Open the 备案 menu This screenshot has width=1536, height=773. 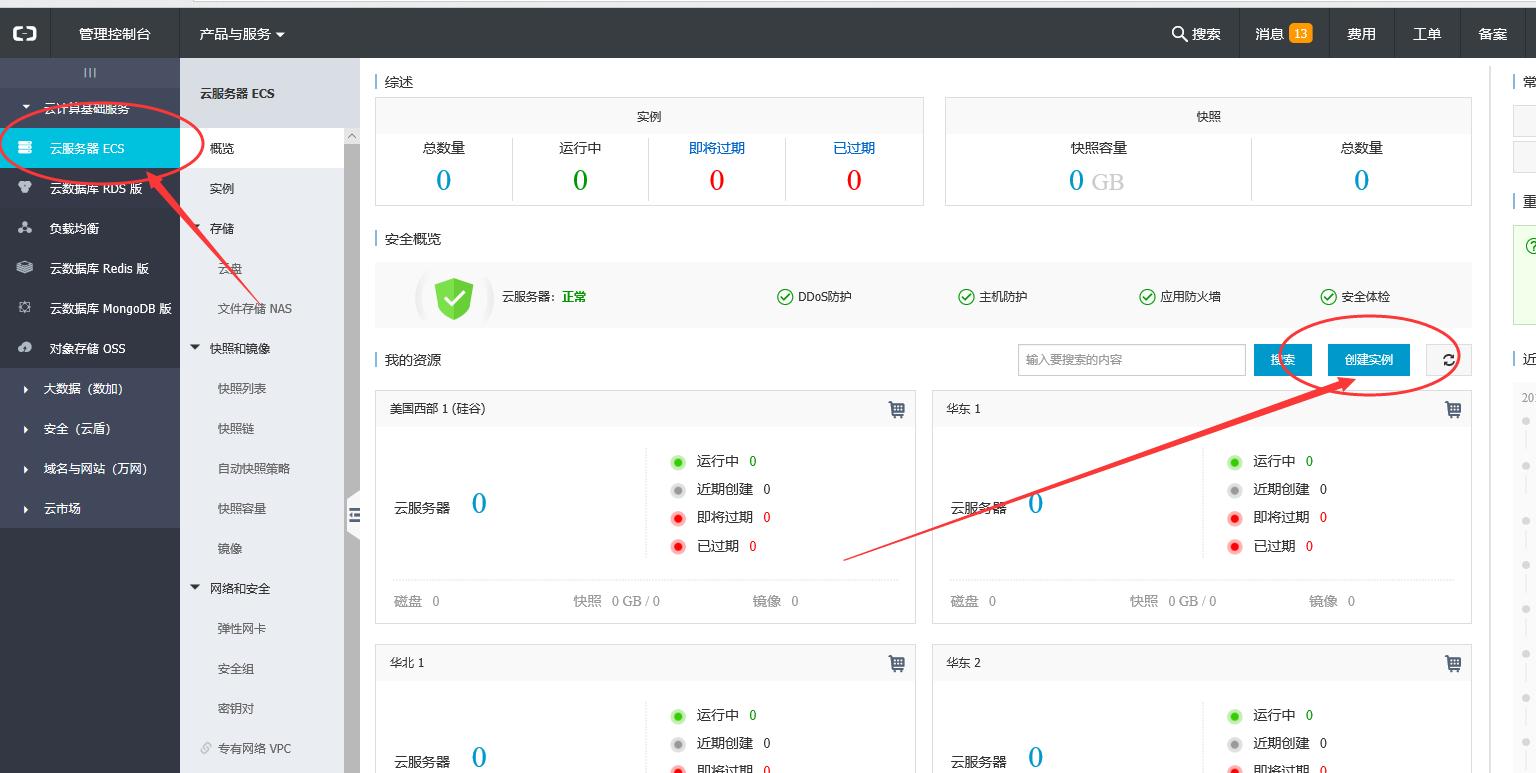point(1493,34)
